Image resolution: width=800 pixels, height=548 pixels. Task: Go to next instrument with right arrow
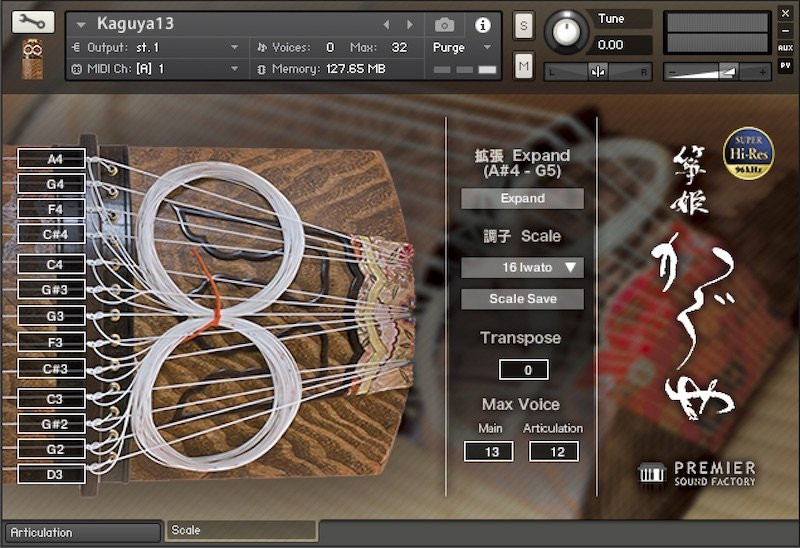point(410,24)
